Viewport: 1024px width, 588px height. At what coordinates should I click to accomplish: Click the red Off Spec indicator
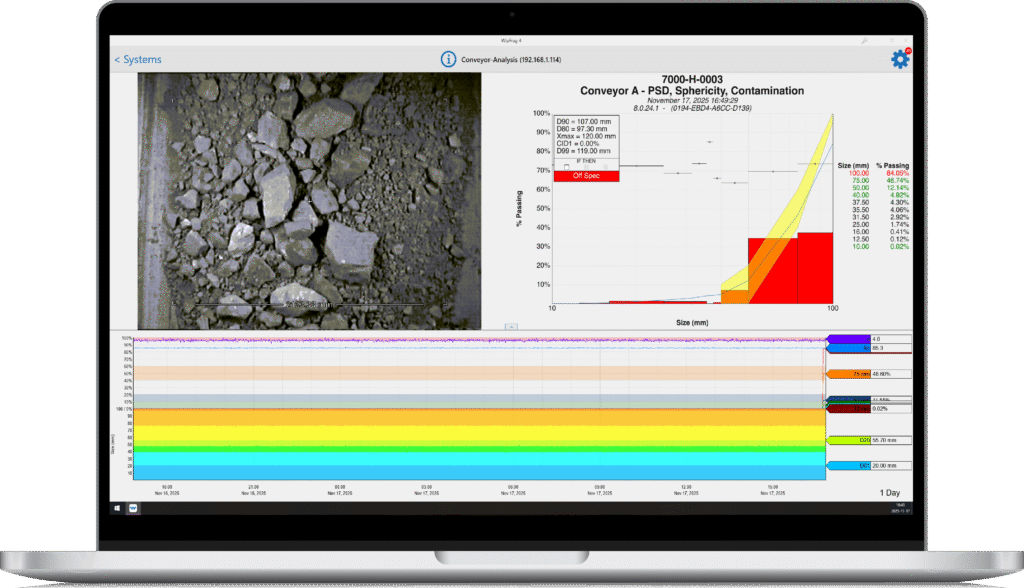[585, 176]
